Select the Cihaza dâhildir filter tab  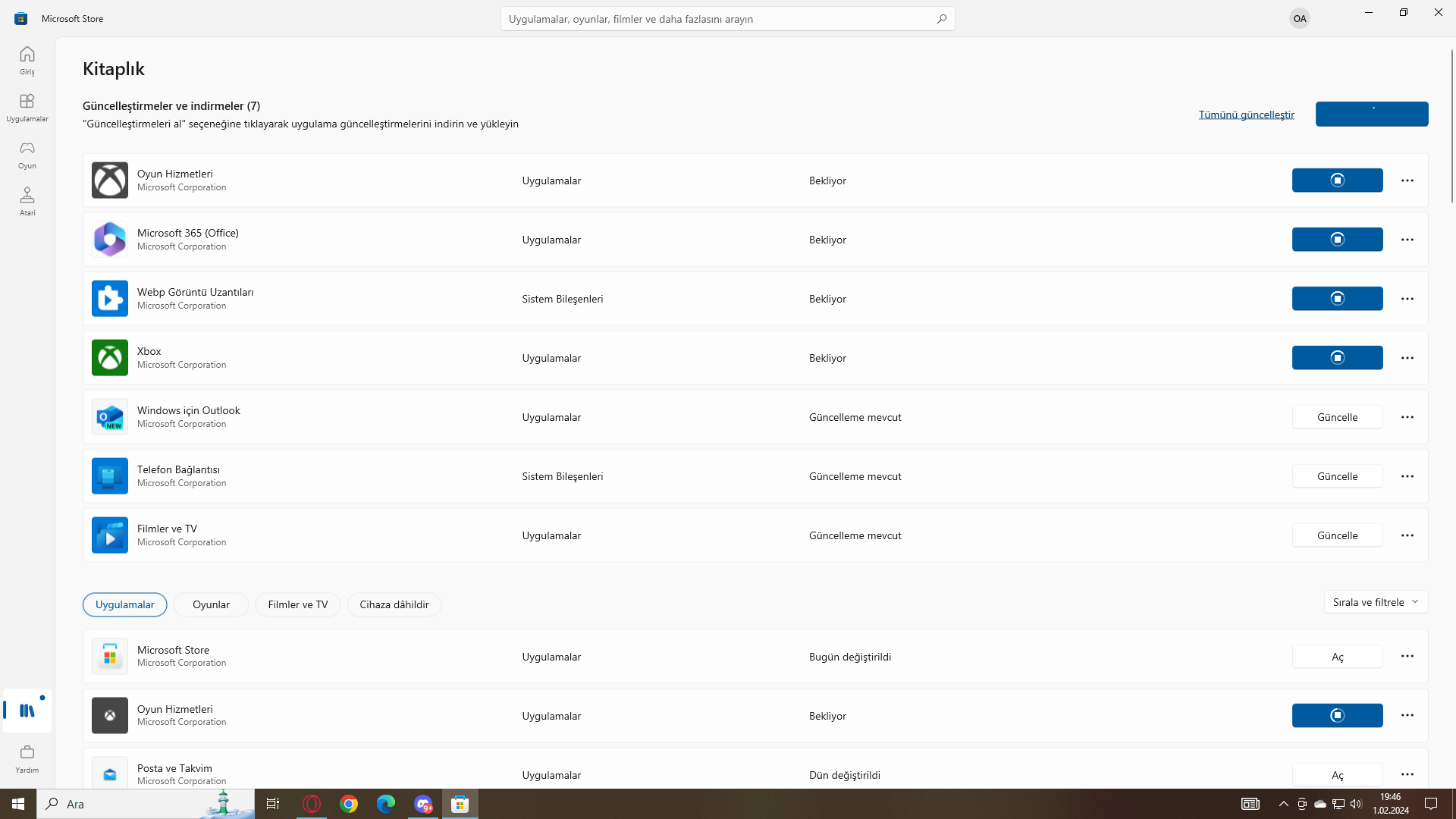click(394, 604)
